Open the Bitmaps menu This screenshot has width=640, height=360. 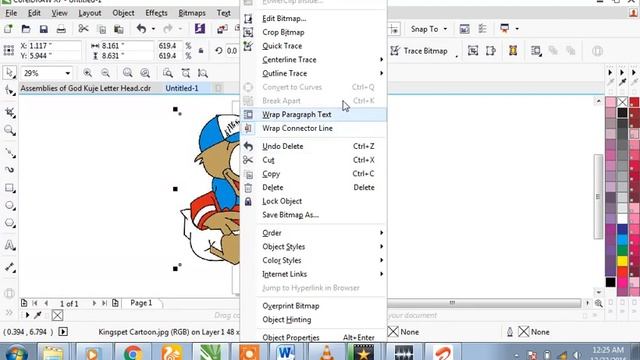coord(192,13)
